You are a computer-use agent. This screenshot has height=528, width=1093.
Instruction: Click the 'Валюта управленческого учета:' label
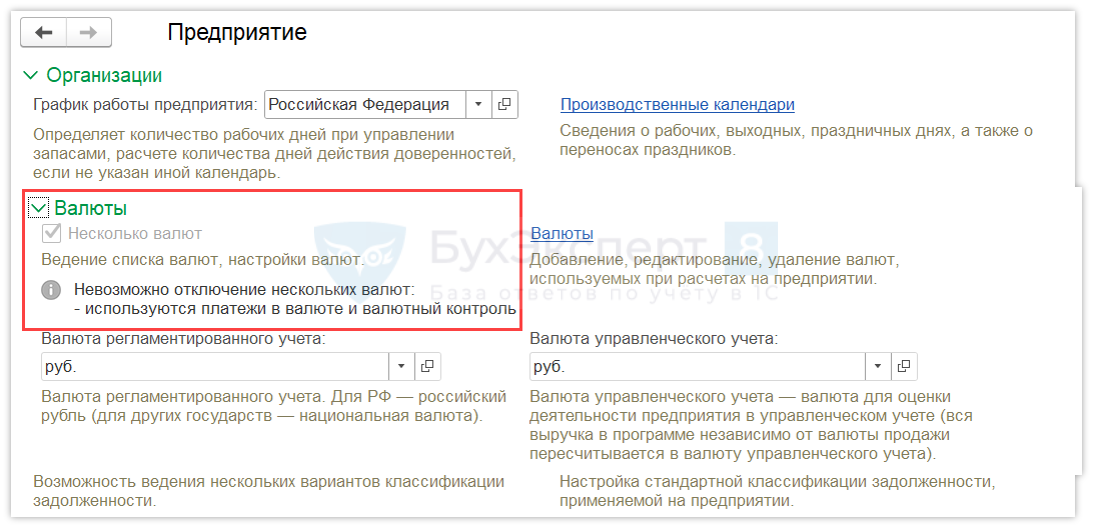coord(655,339)
